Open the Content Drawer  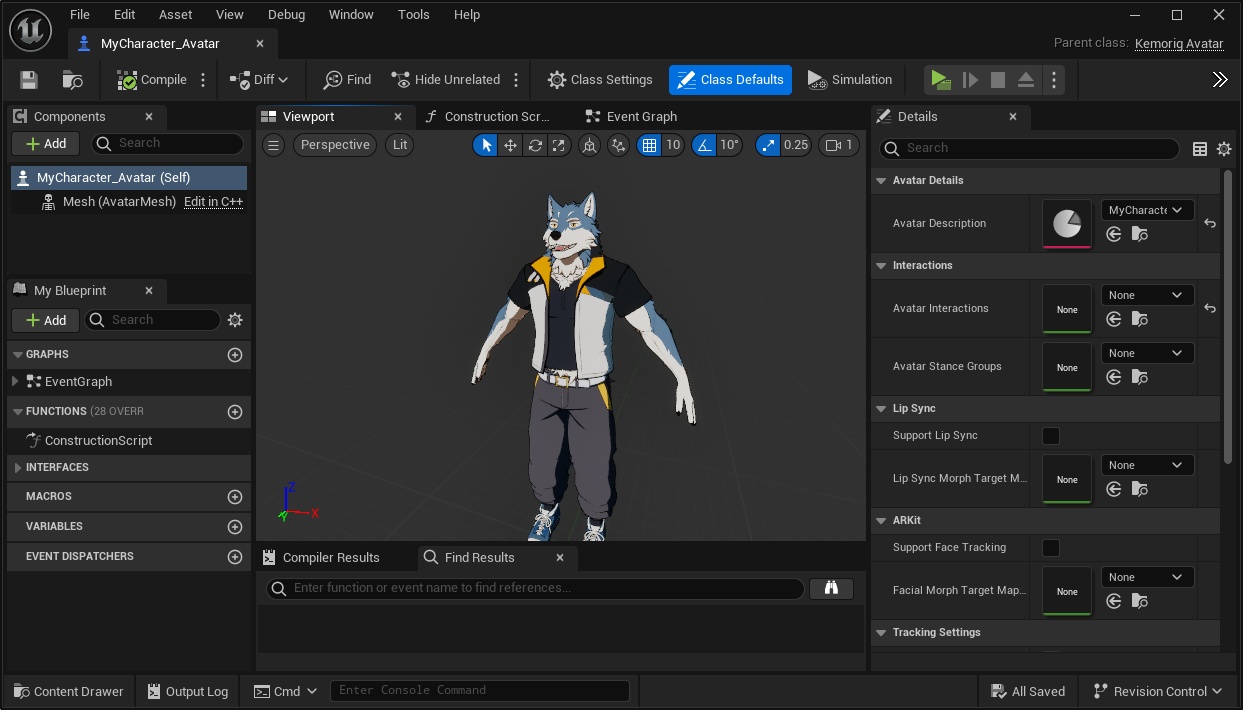pyautogui.click(x=68, y=691)
